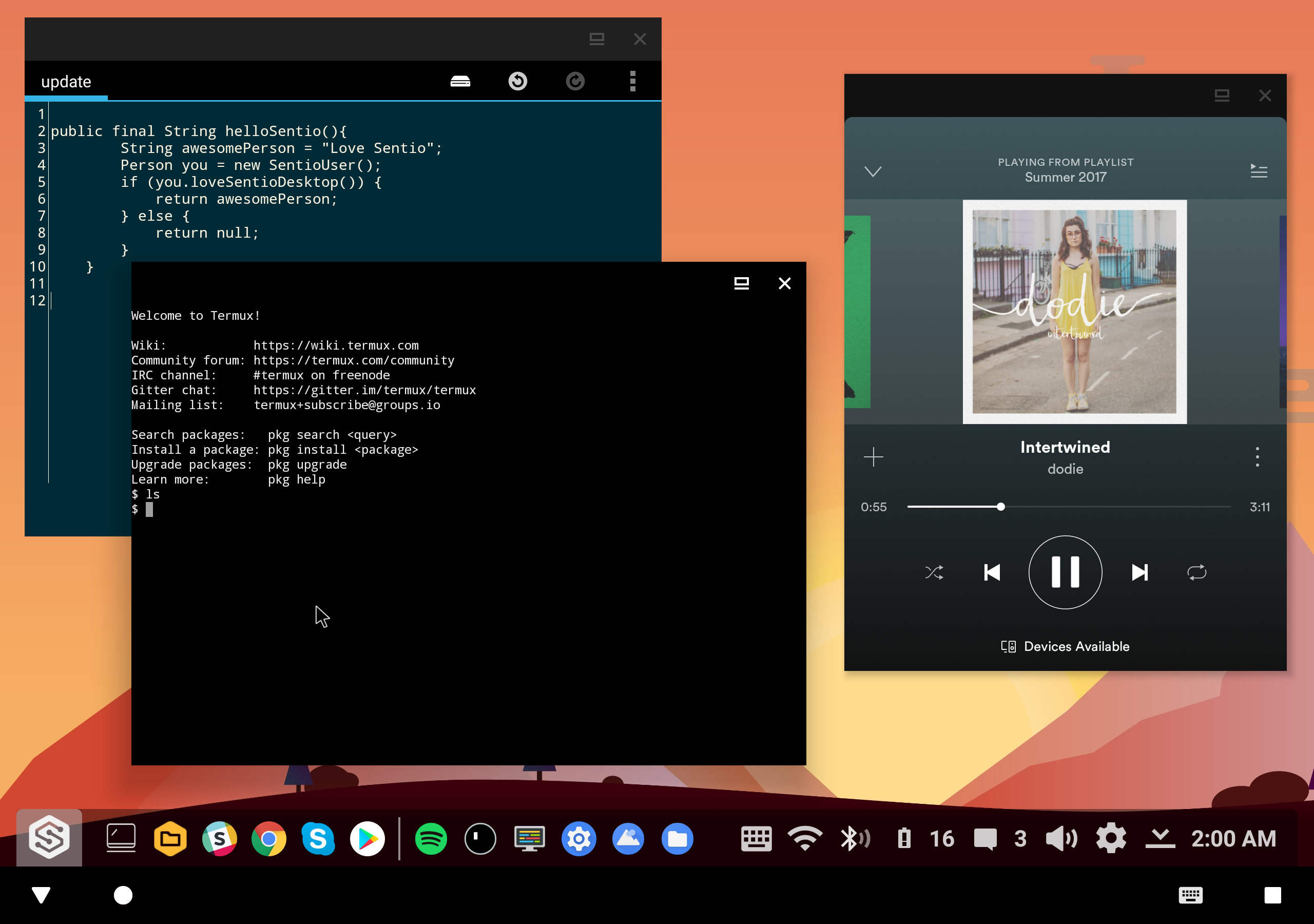Collapse the Spotify now playing view

tap(873, 171)
